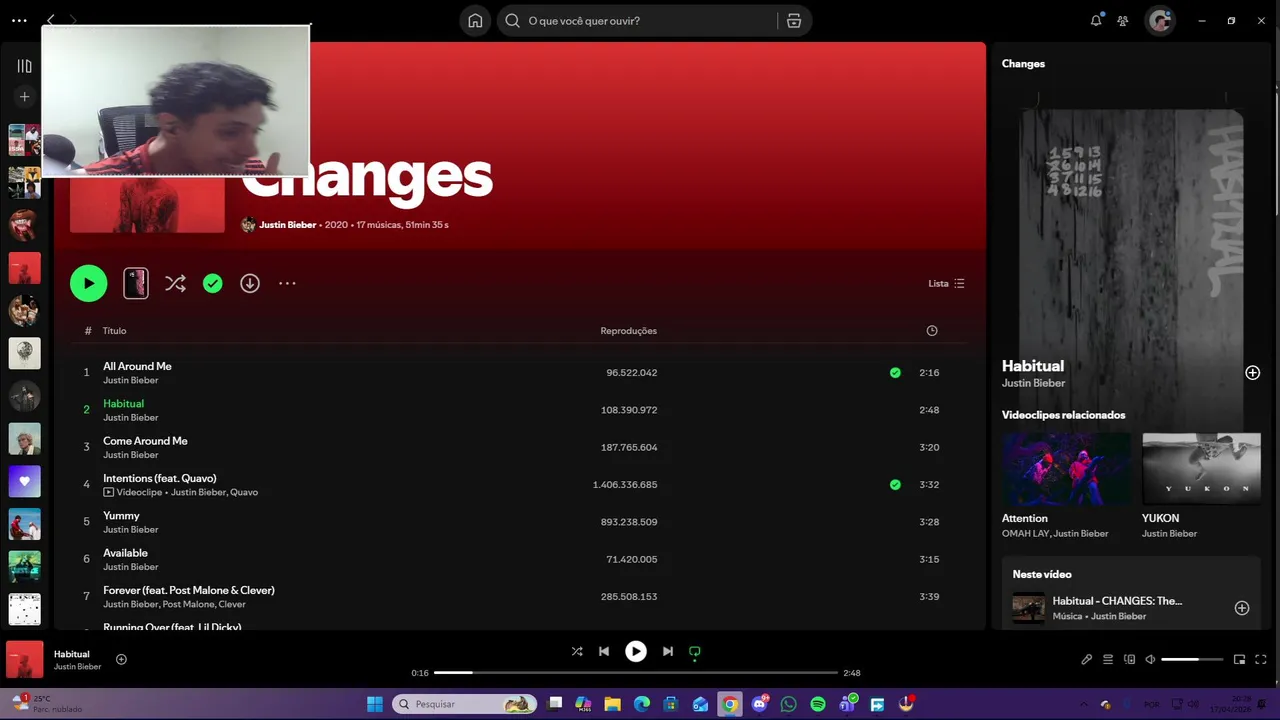
Task: Select the currently playing Habitual track row
Action: coord(520,410)
